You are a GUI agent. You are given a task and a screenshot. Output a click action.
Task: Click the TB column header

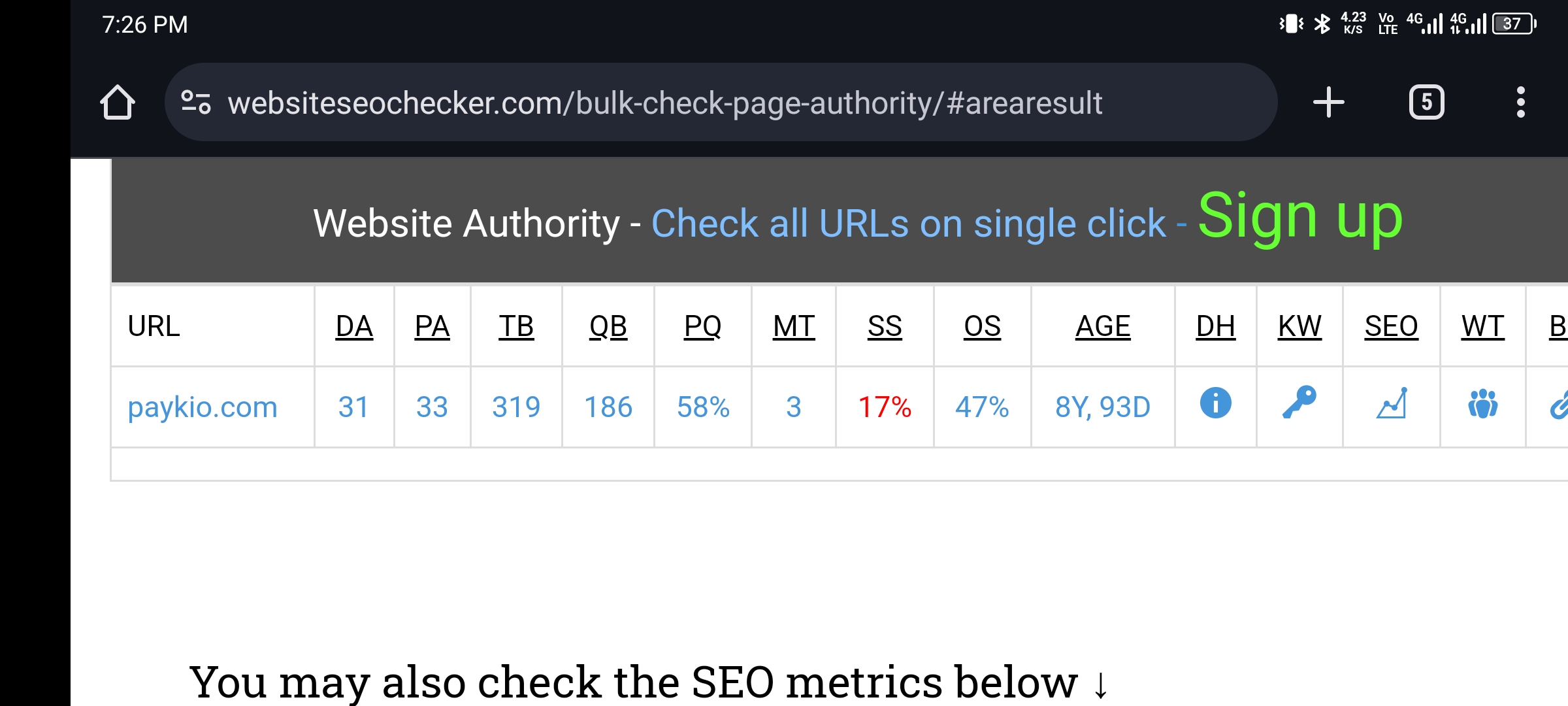point(516,326)
